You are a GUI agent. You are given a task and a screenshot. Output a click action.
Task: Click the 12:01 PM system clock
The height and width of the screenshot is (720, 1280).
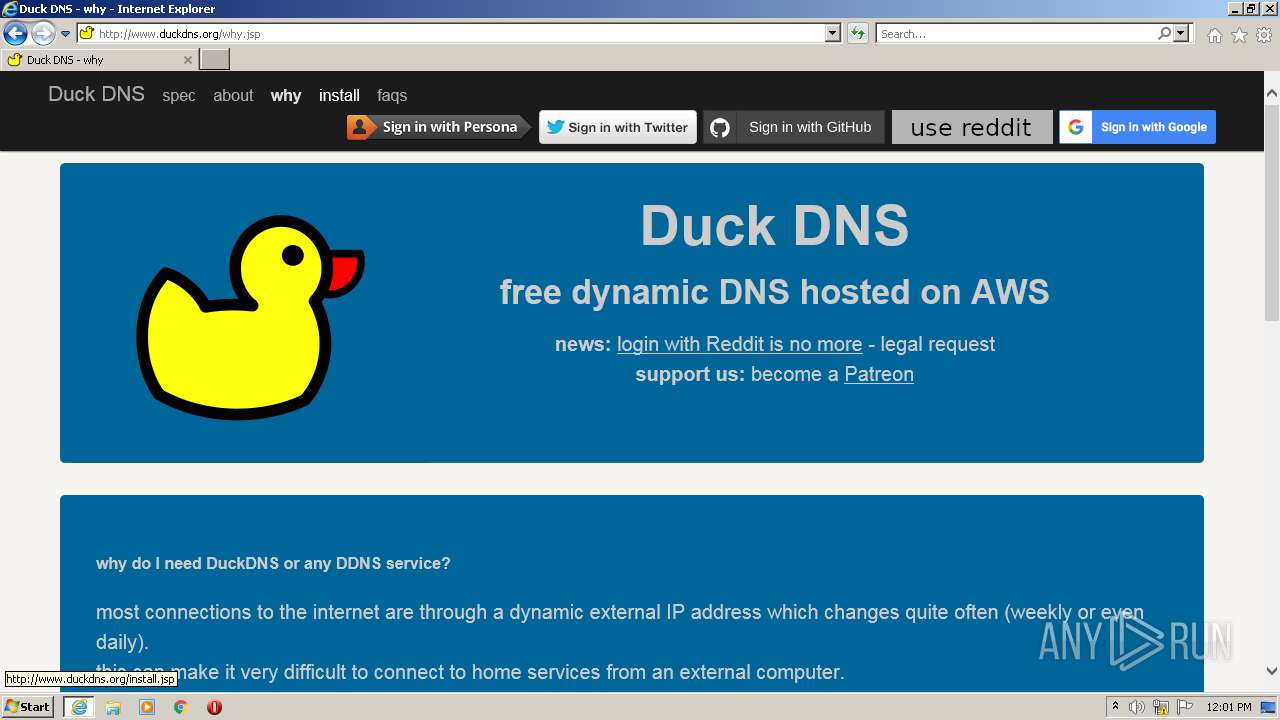pyautogui.click(x=1229, y=707)
